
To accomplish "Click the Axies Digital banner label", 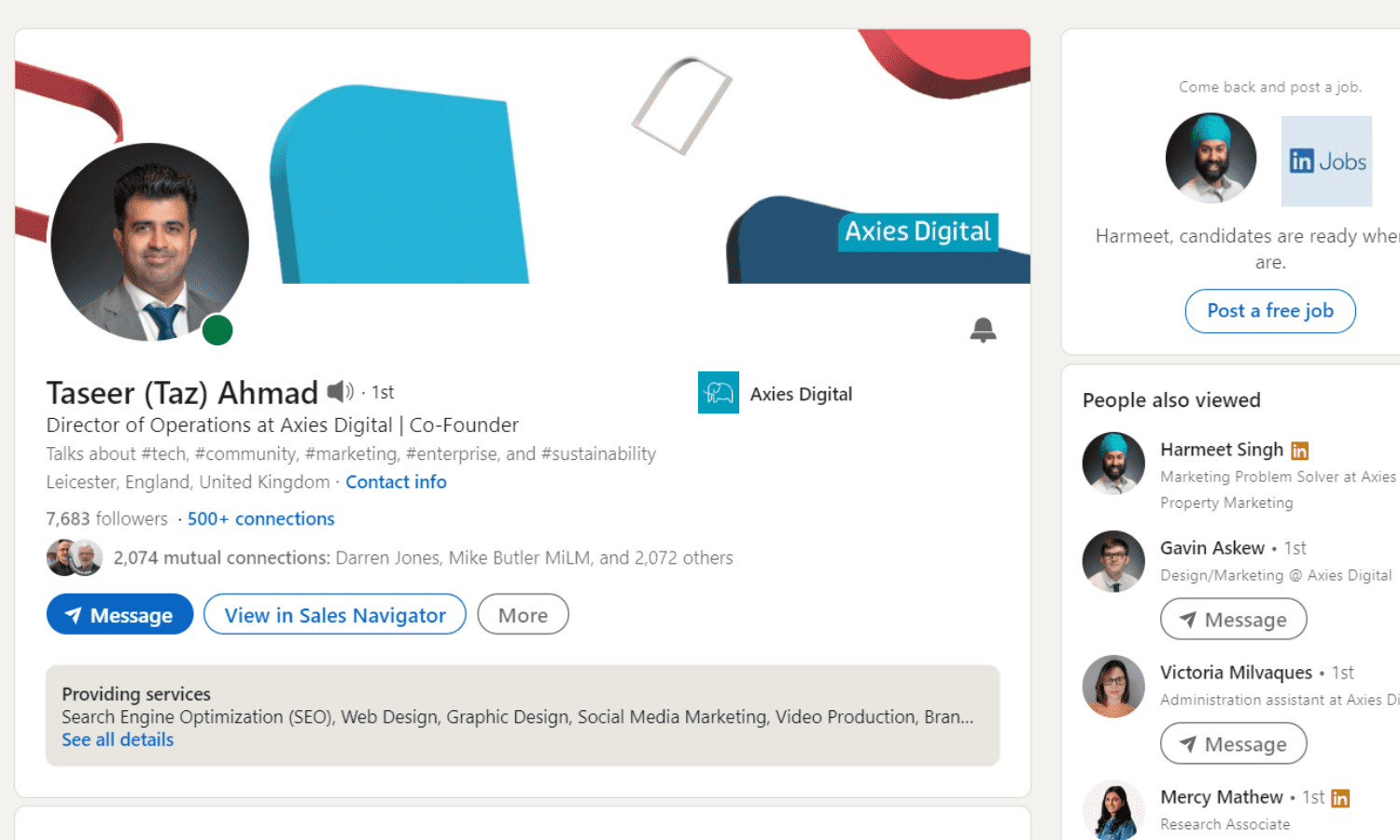I will (918, 231).
